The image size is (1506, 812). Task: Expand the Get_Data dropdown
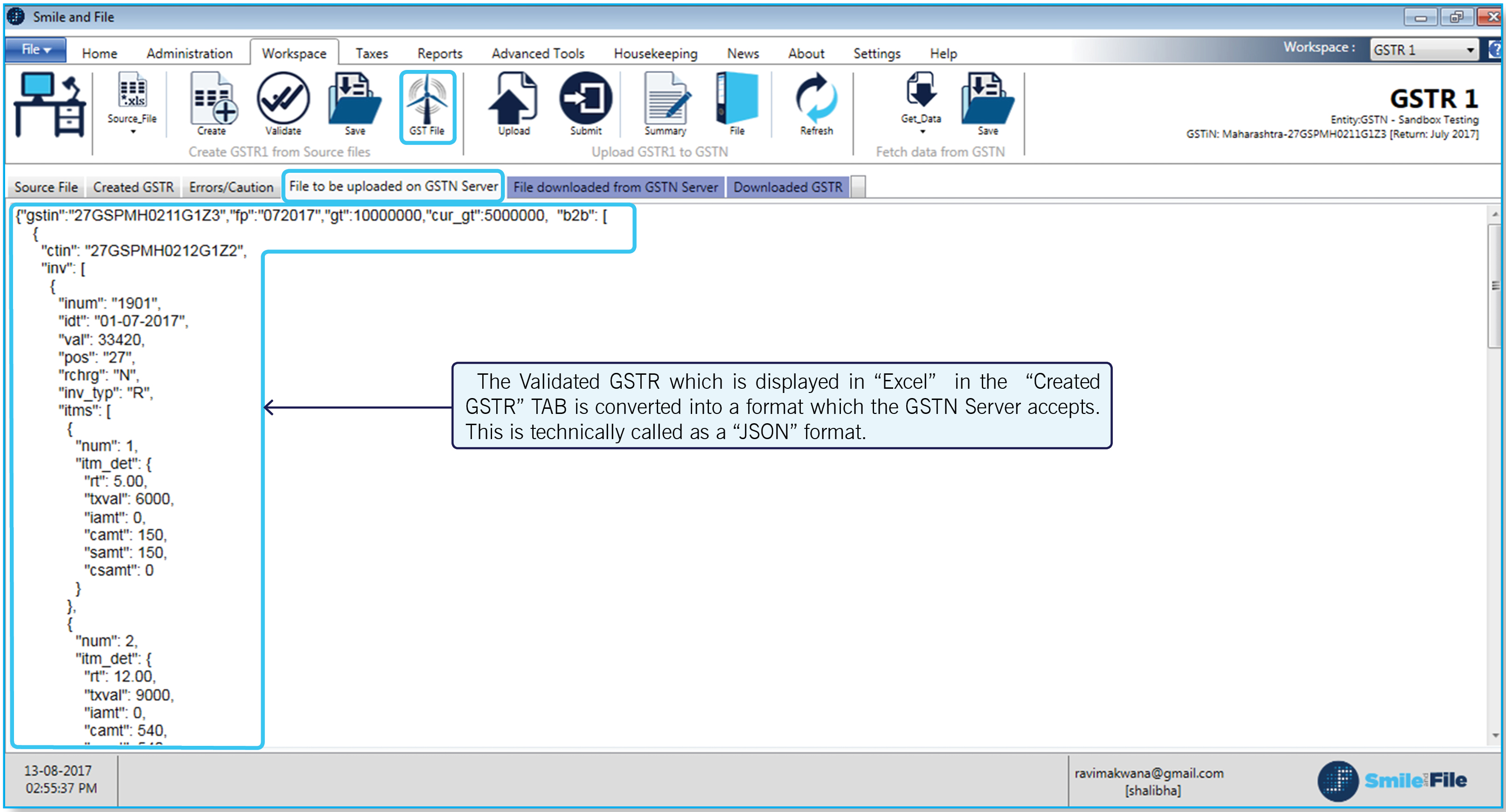922,132
